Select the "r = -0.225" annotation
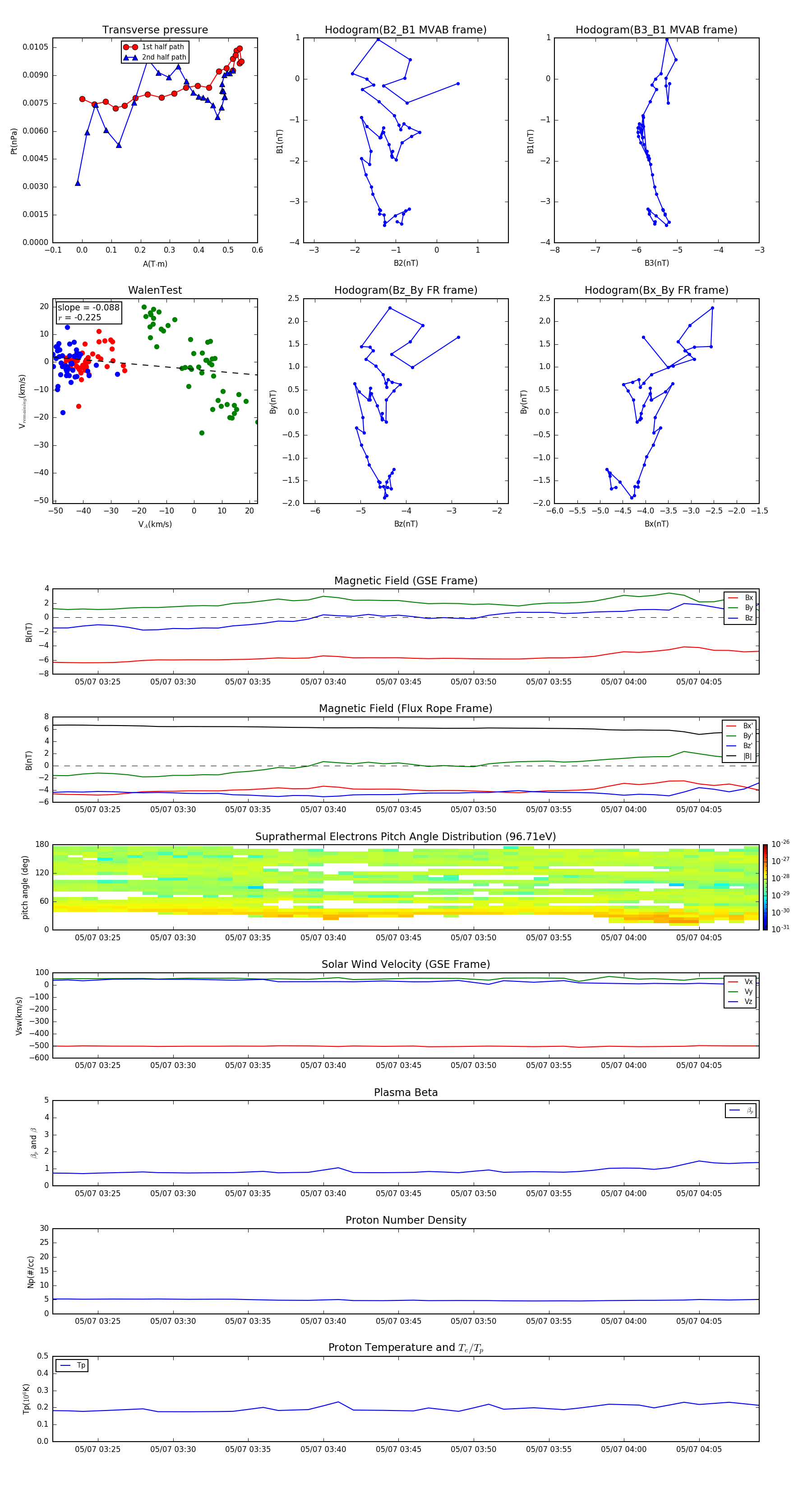 tap(80, 317)
